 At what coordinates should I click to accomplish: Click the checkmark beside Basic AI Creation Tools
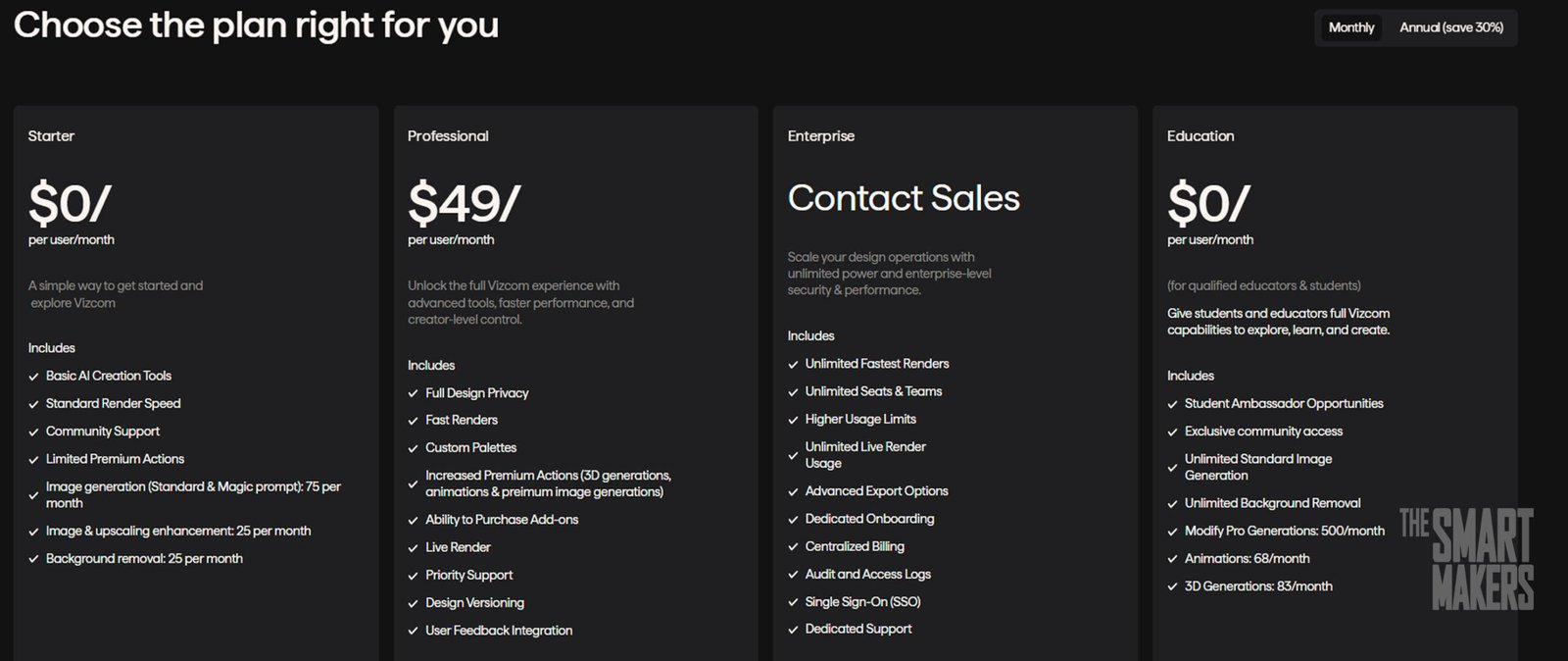(32, 376)
